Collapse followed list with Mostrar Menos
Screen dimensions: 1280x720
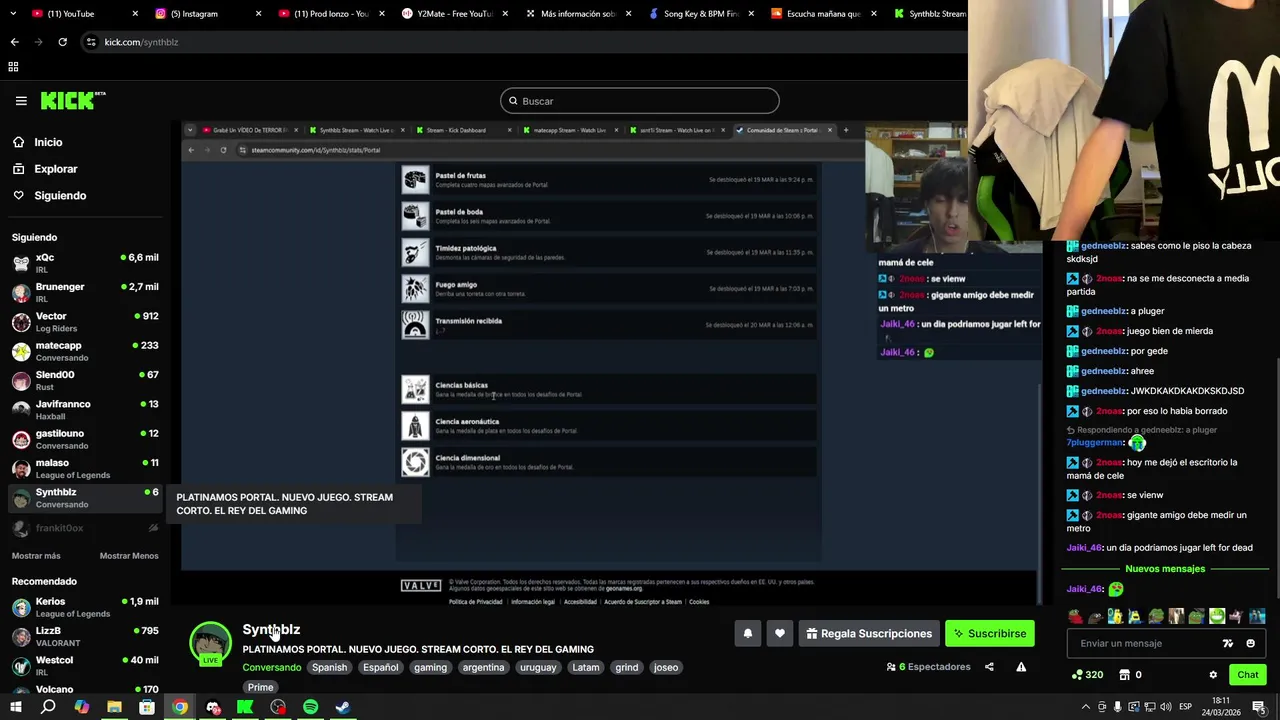coord(129,556)
